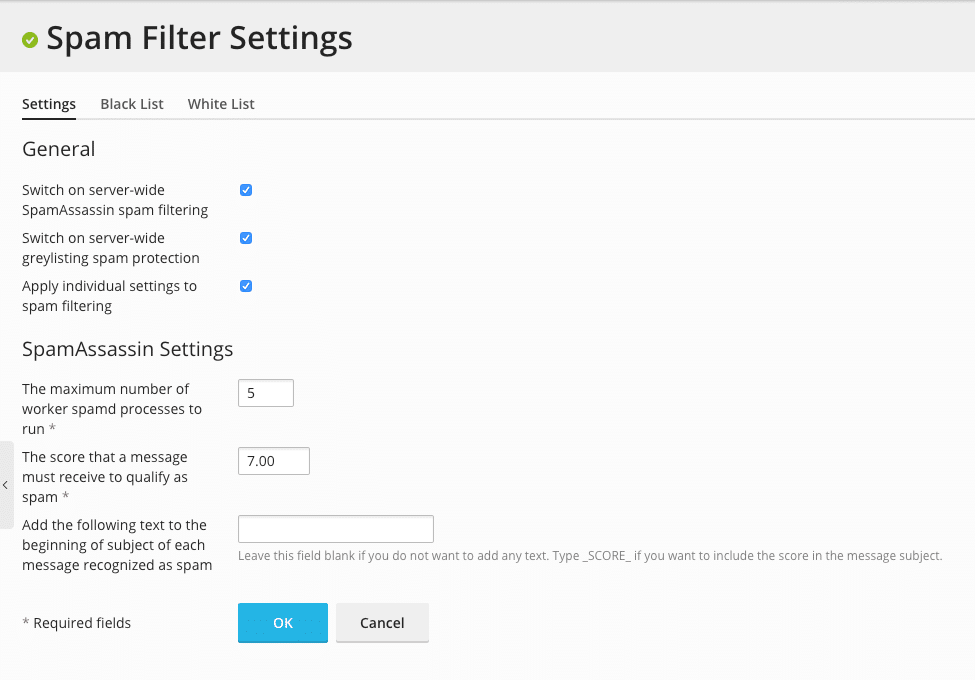
Task: Expand the sidebar with the left chevron
Action: pyautogui.click(x=6, y=485)
